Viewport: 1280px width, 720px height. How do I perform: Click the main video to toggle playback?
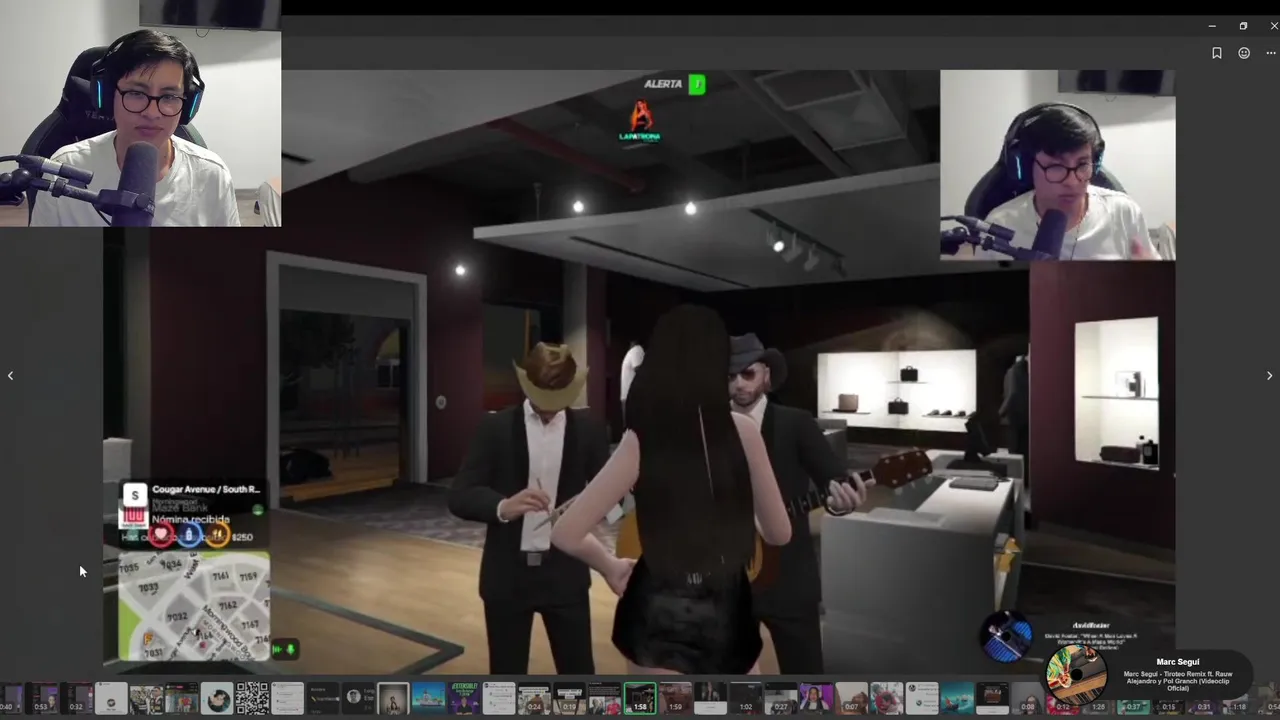pos(640,370)
